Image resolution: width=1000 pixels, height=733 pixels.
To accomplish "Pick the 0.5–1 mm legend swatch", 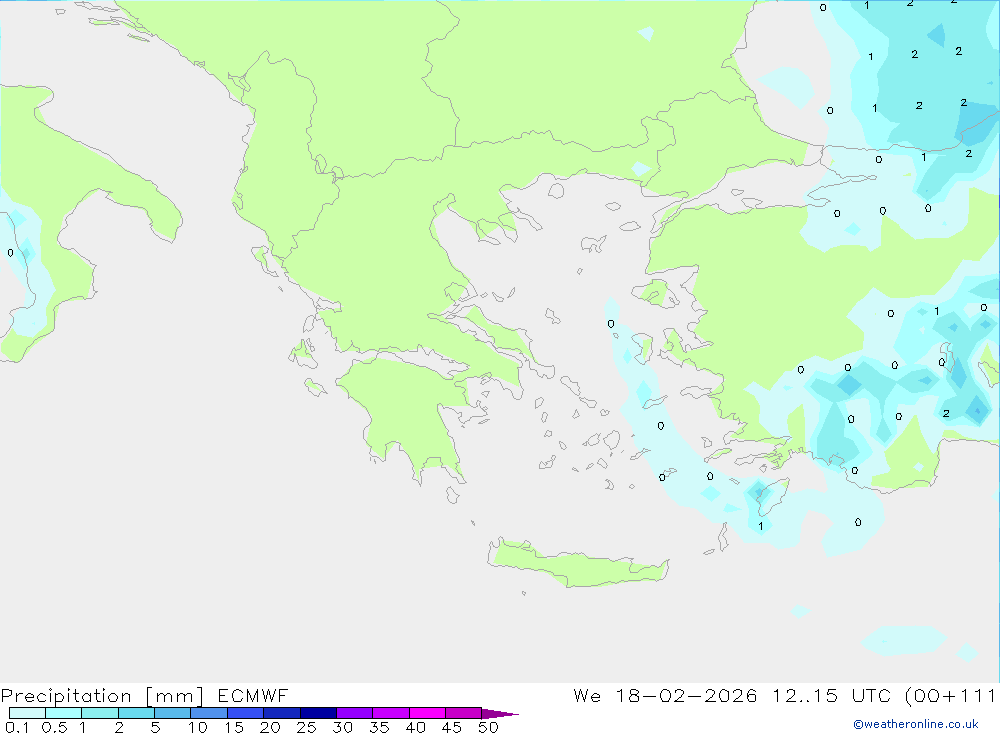I will click(64, 713).
